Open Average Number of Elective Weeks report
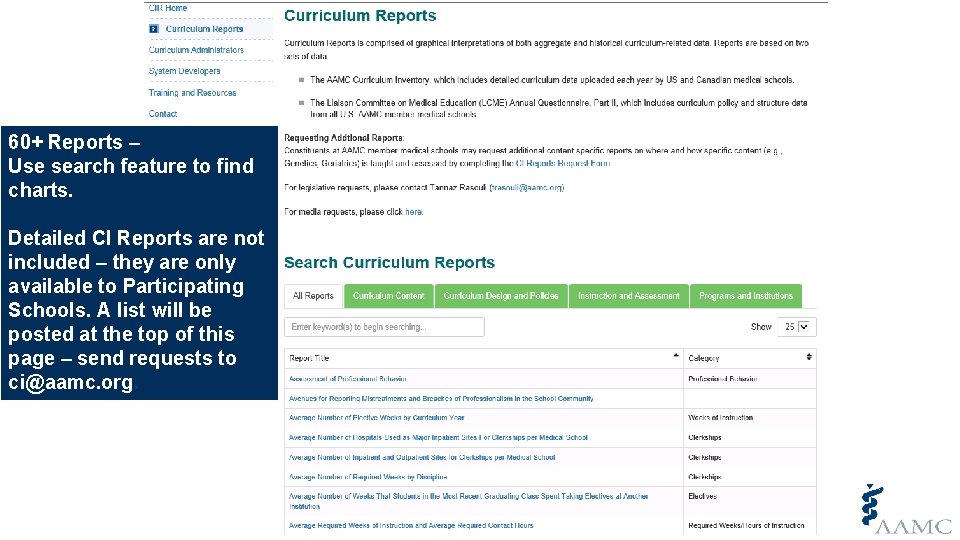 tap(377, 418)
